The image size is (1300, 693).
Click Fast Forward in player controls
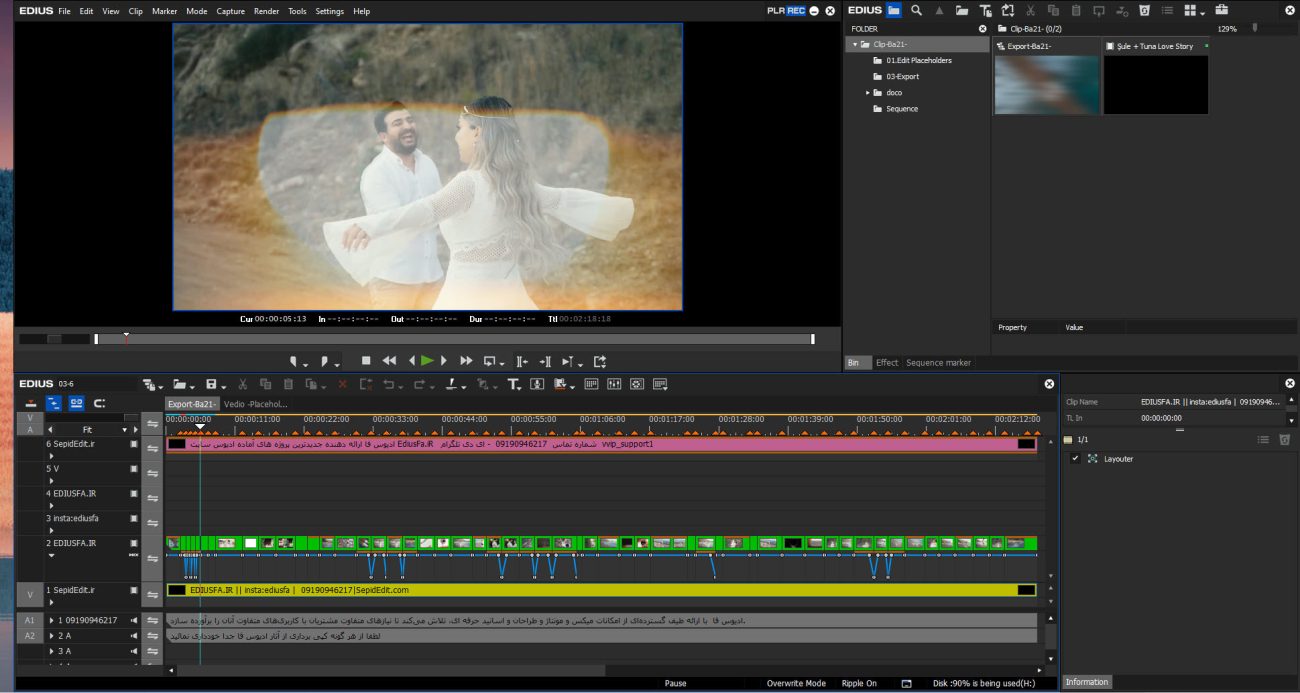tap(466, 361)
